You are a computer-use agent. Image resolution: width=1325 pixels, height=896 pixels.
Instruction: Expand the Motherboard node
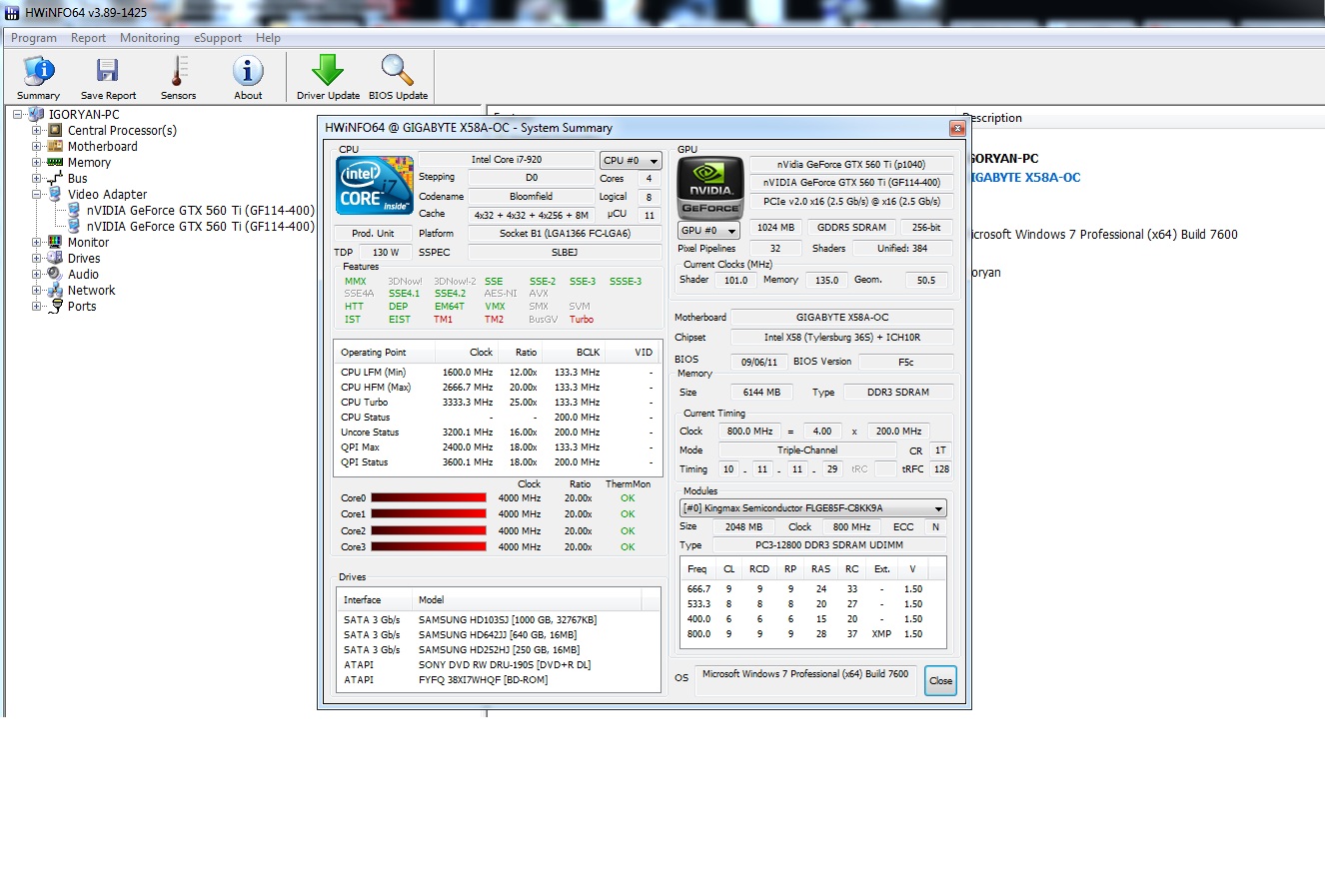coord(36,146)
